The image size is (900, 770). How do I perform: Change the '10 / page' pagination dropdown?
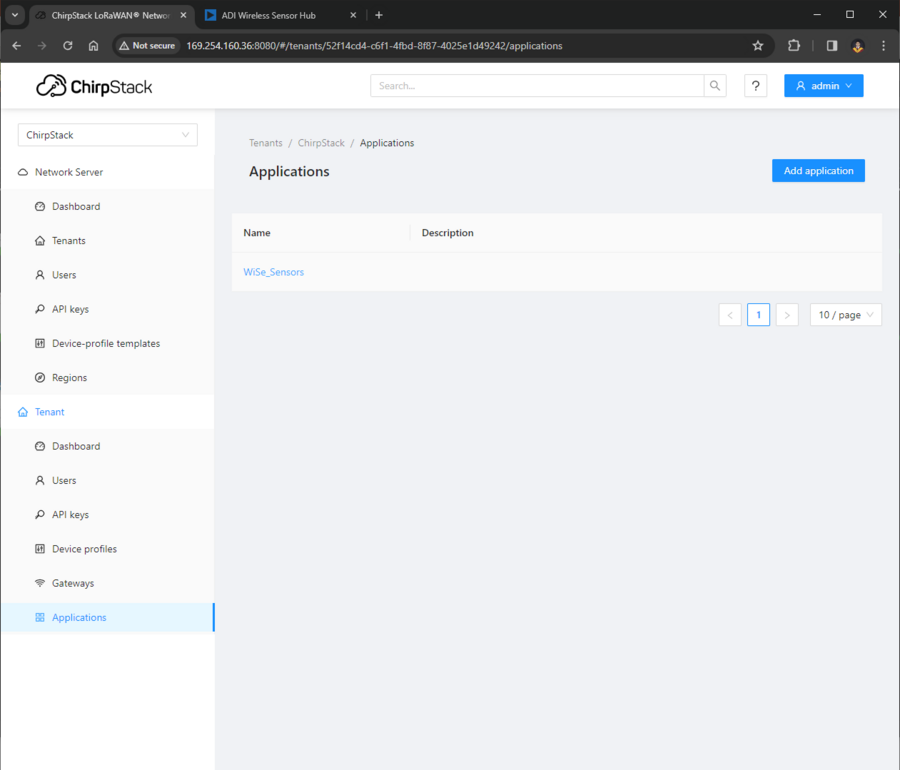[x=845, y=314]
